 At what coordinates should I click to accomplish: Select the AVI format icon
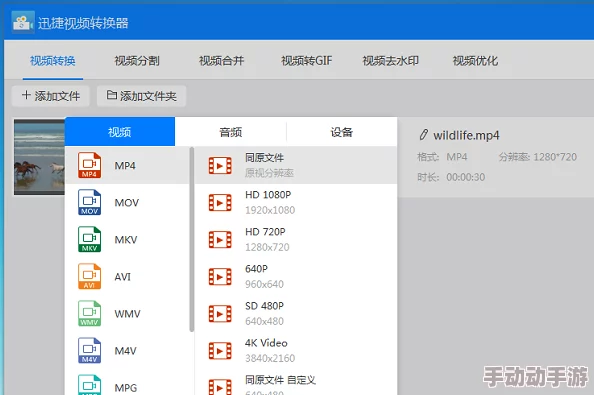pyautogui.click(x=89, y=276)
